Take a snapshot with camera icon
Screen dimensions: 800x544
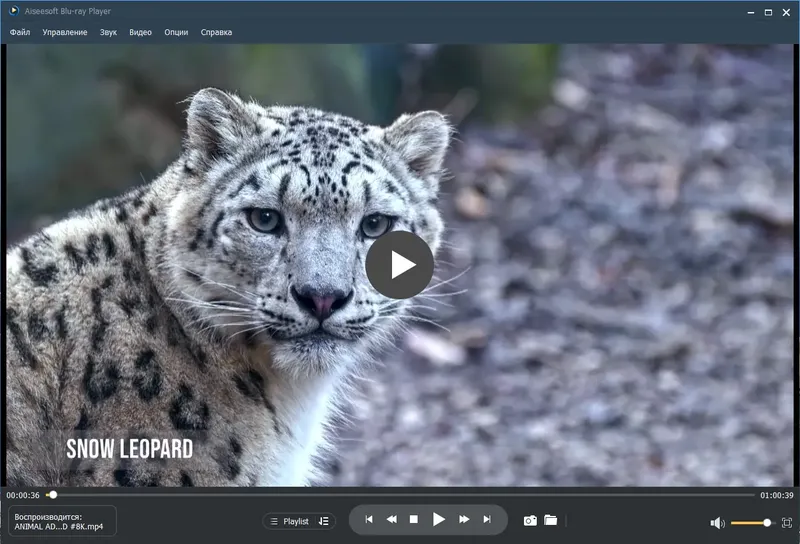pyautogui.click(x=530, y=521)
